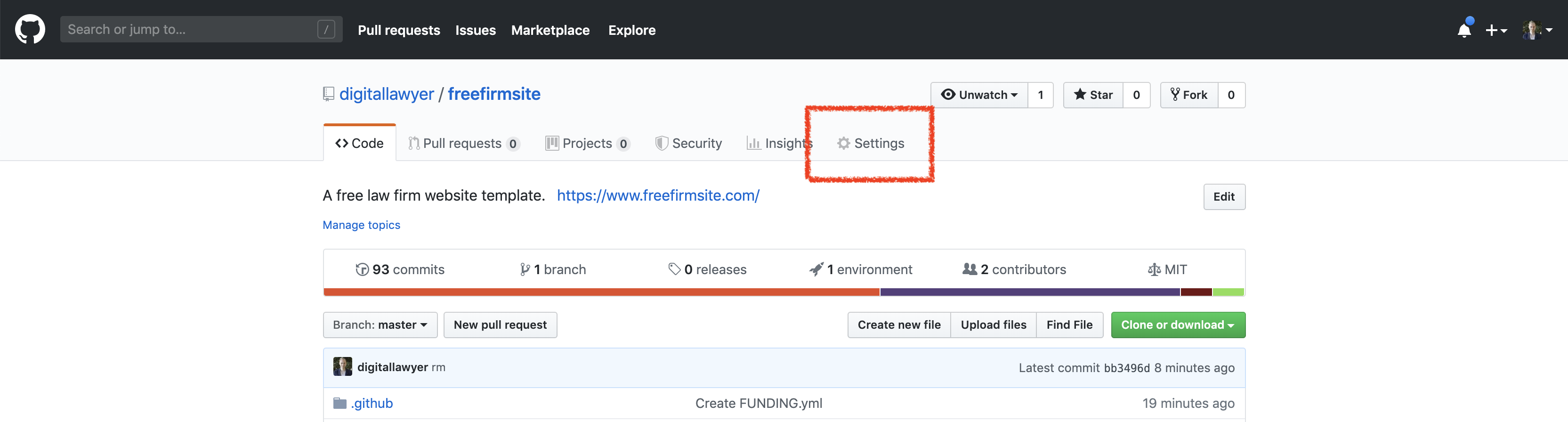Image resolution: width=1568 pixels, height=422 pixels.
Task: Click the commits history clock icon
Action: pyautogui.click(x=362, y=269)
